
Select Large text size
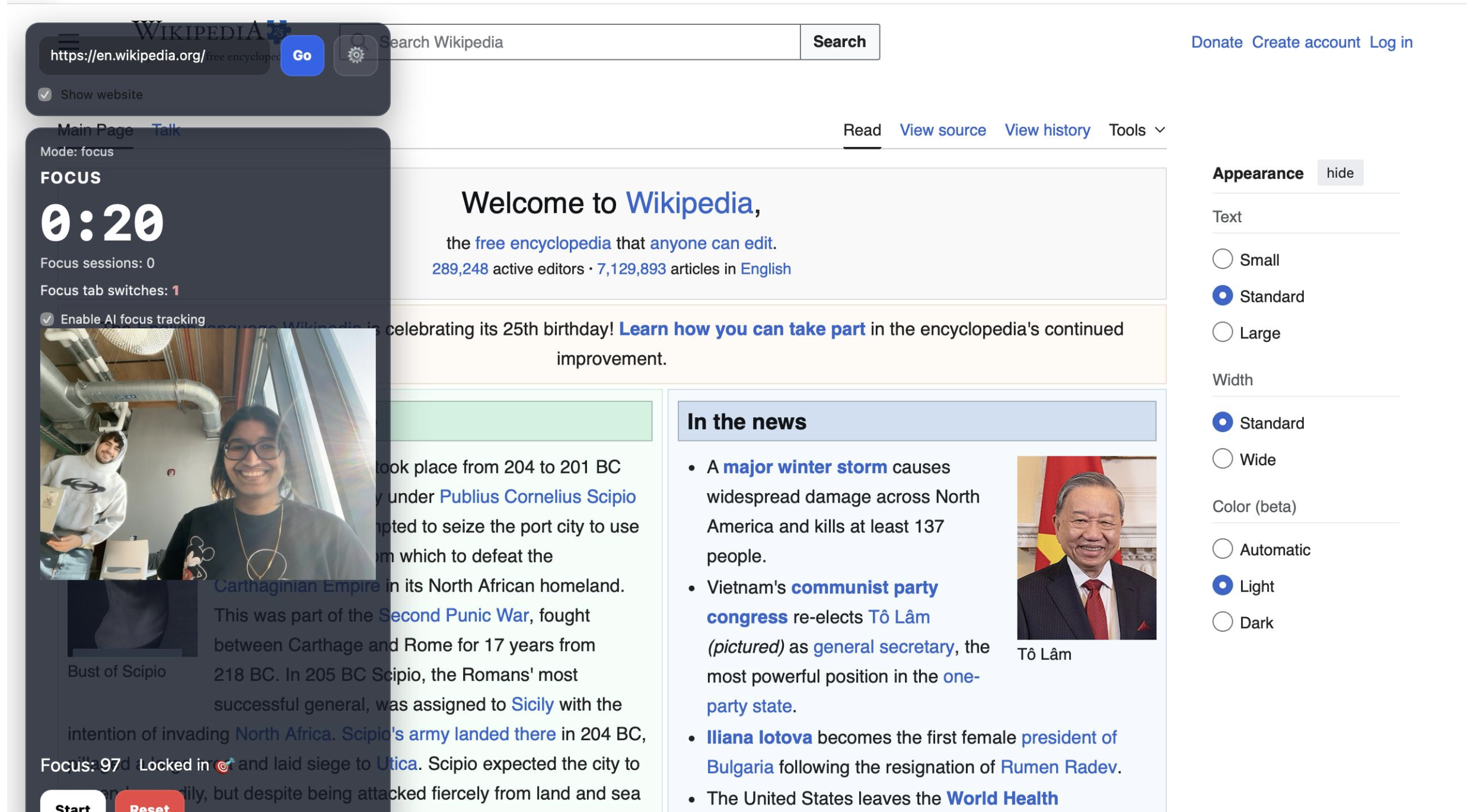[1222, 333]
